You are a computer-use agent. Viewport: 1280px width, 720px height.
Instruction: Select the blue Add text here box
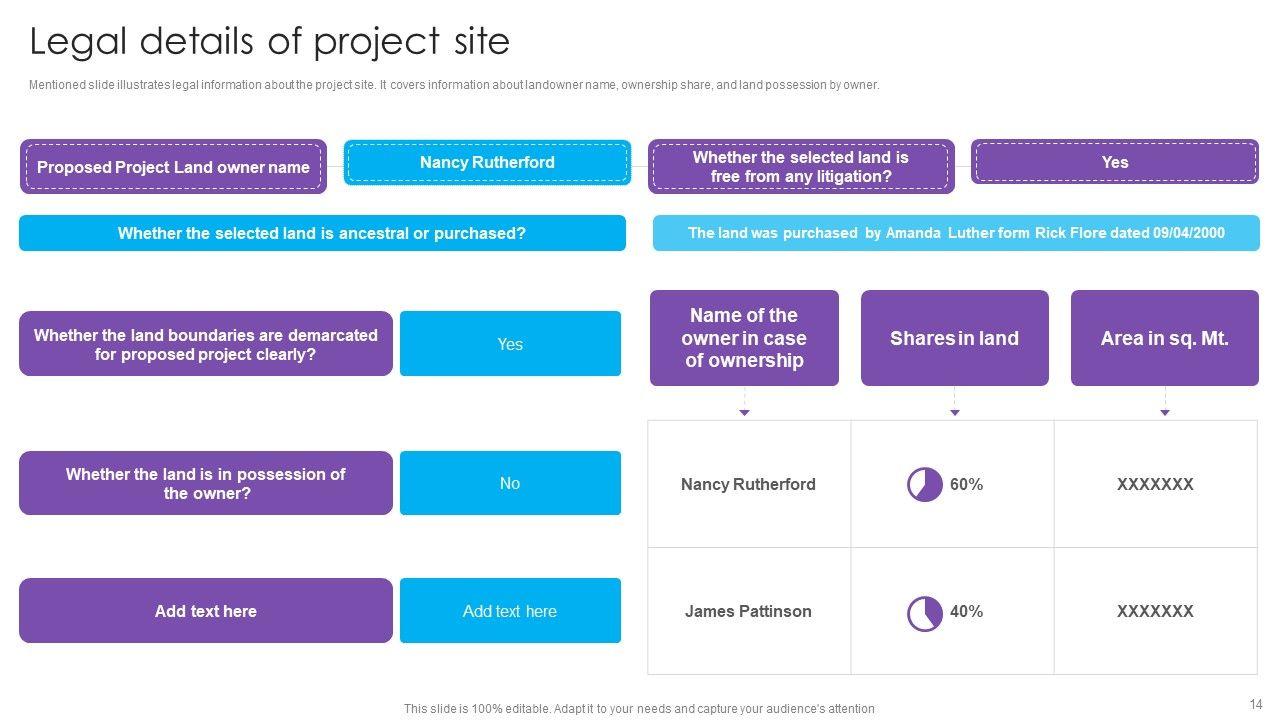[x=510, y=611]
